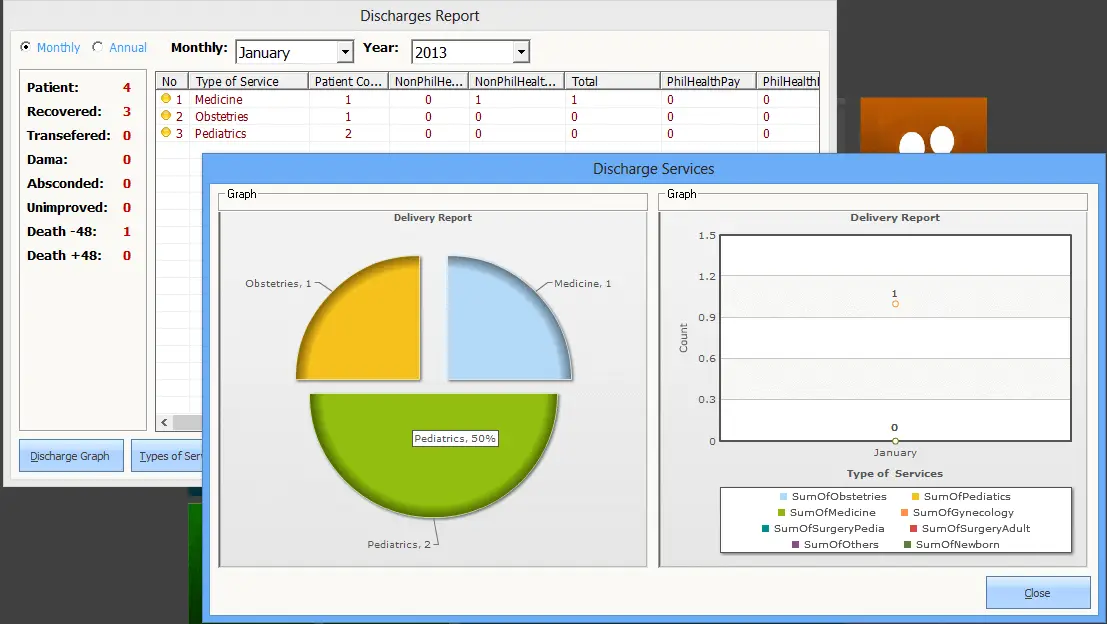Screen dimensions: 1107x624
Task: Open the Monthly dropdown showing January
Action: (345, 52)
